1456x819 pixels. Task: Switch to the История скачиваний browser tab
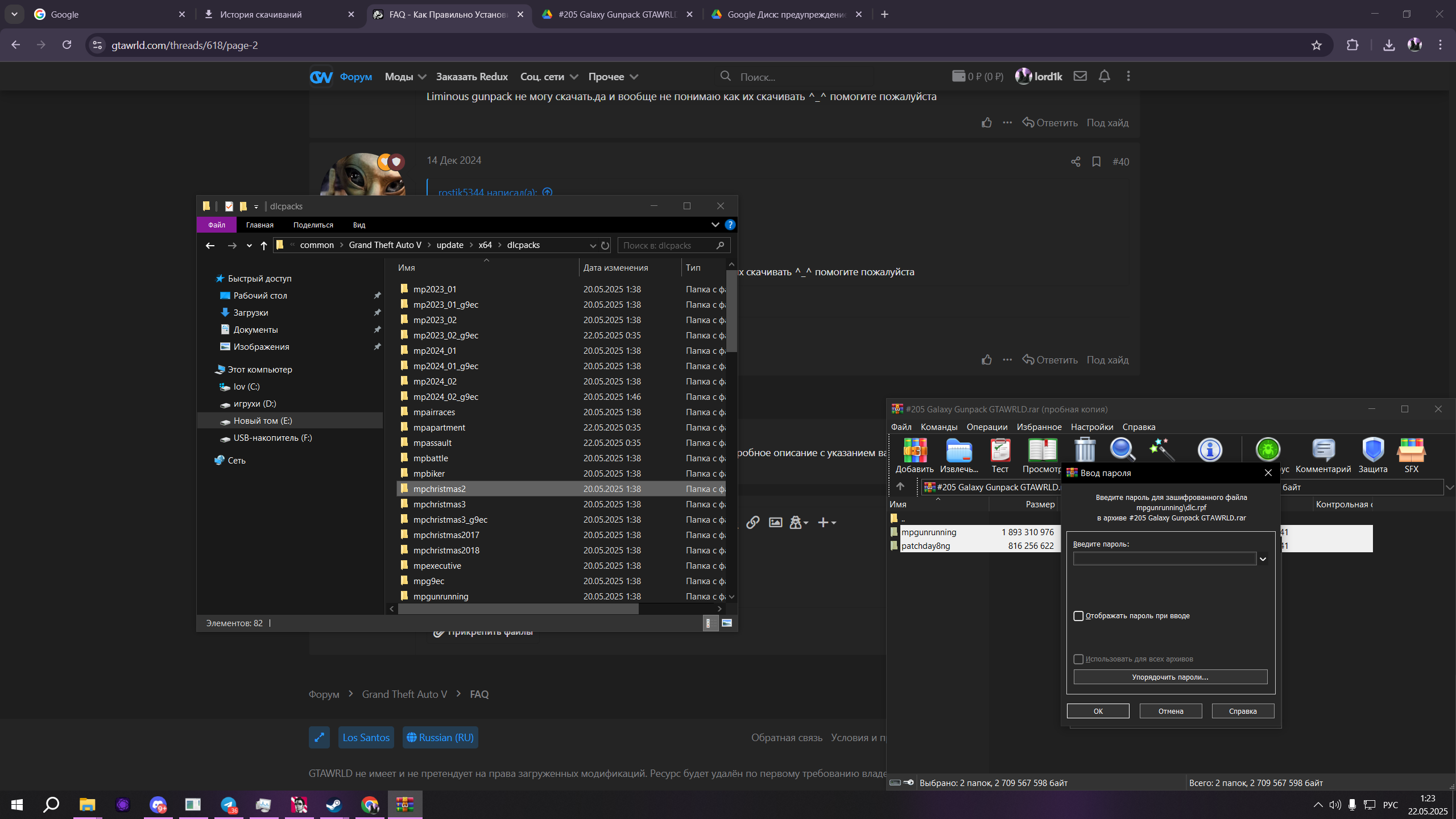click(279, 15)
